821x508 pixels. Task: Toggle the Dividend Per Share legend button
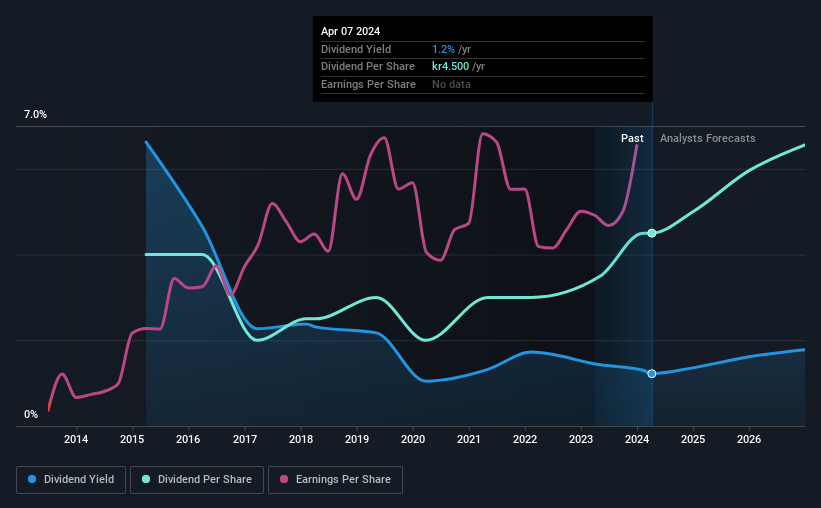tap(196, 480)
